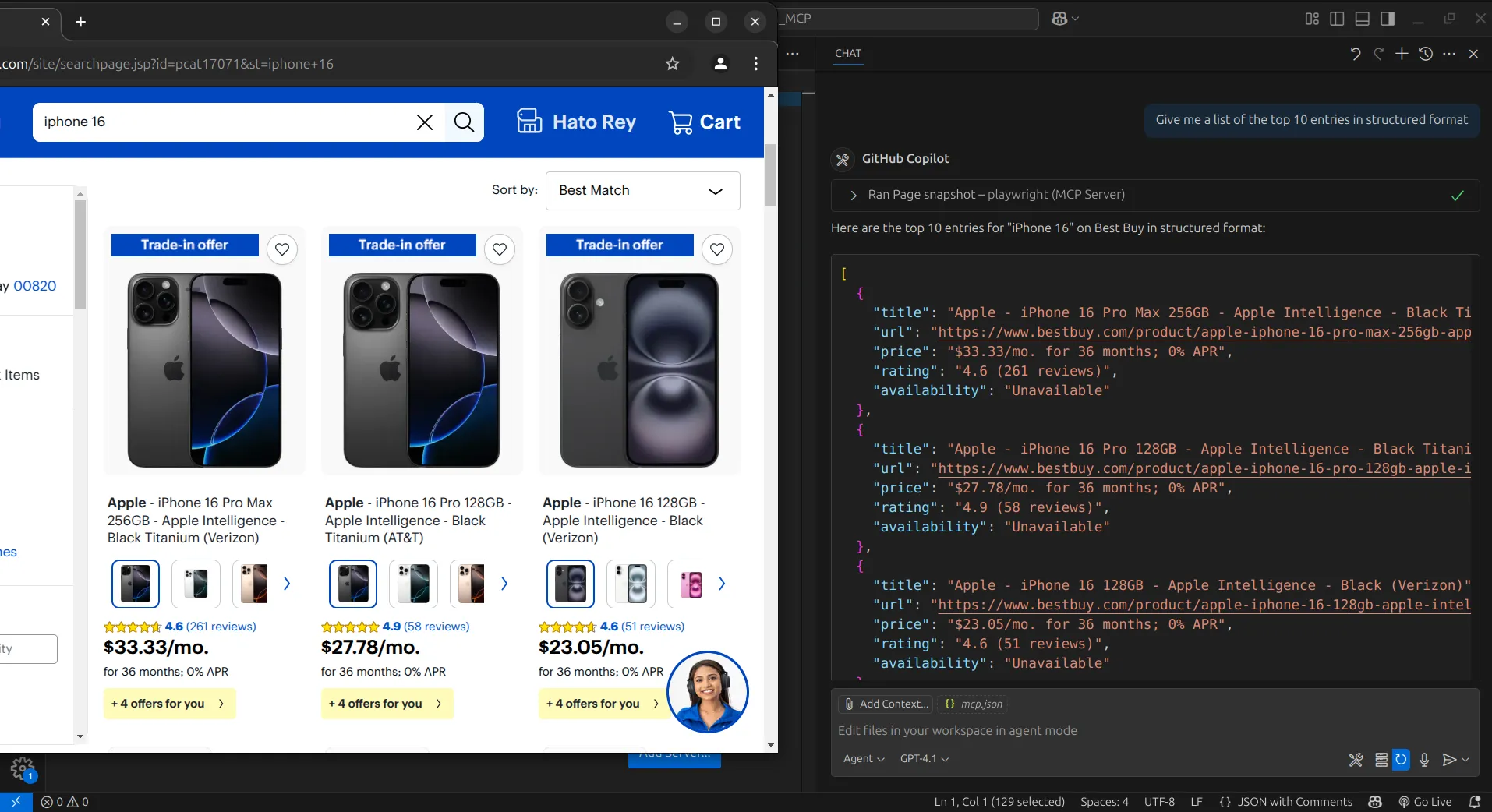Open a new browser tab
This screenshot has height=812, width=1492.
coord(80,22)
